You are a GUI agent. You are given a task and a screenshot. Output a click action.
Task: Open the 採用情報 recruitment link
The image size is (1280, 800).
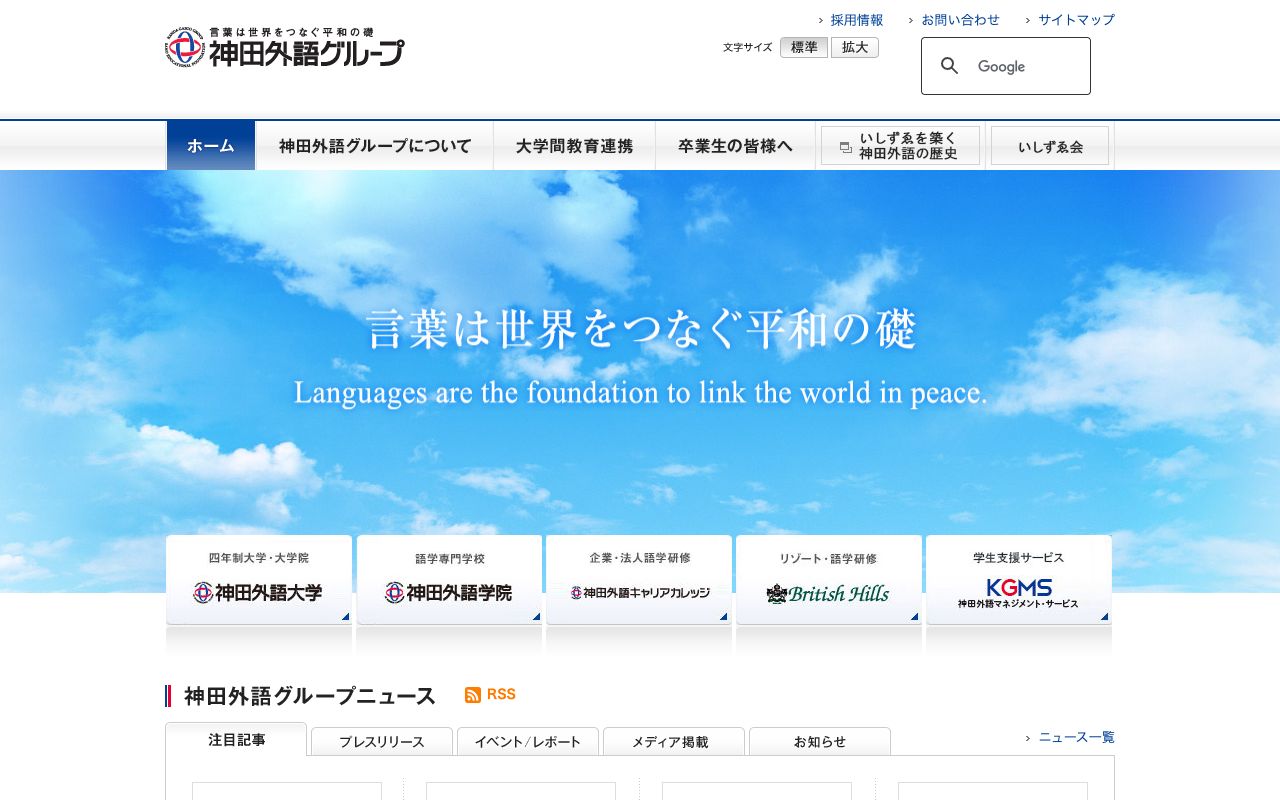(857, 20)
